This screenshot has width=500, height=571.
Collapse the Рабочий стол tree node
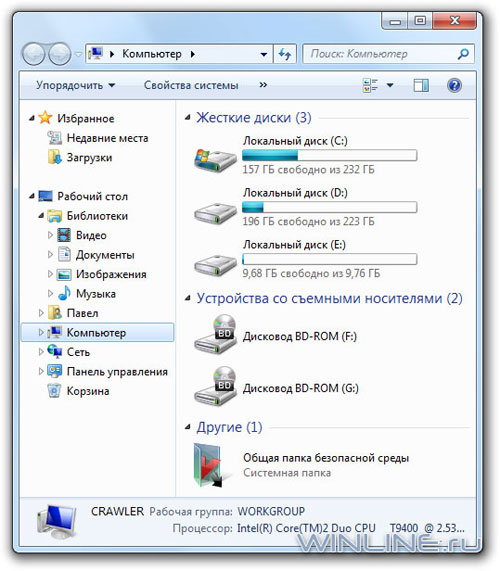[x=32, y=196]
